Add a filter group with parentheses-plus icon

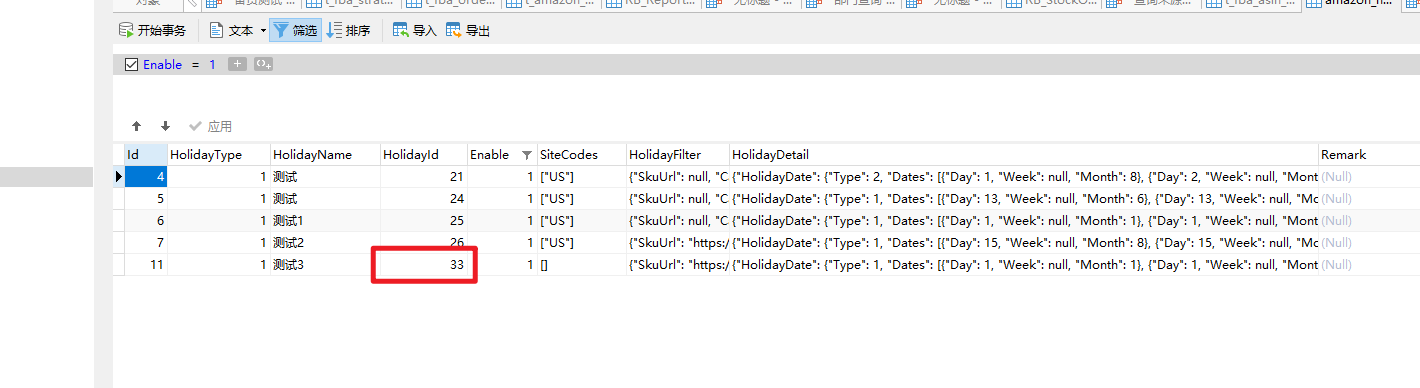pyautogui.click(x=263, y=64)
